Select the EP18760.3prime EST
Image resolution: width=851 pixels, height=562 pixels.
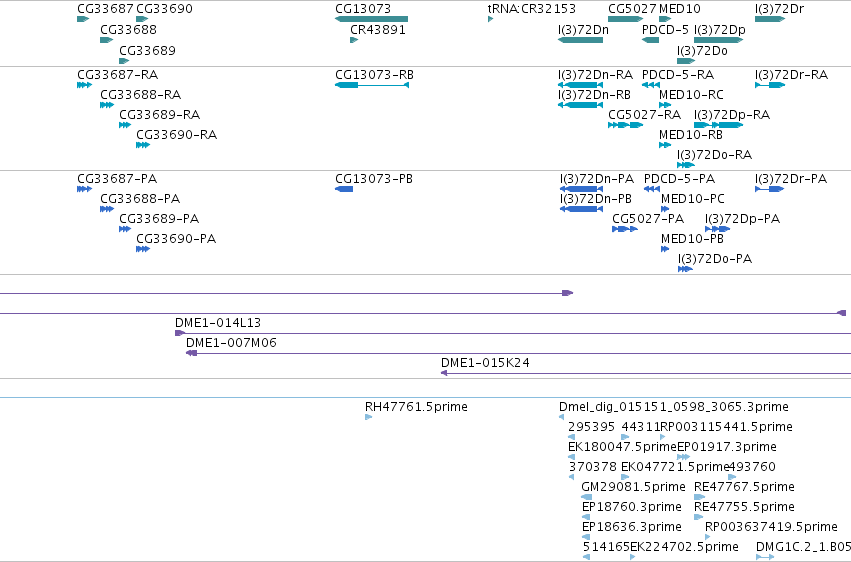point(586,517)
